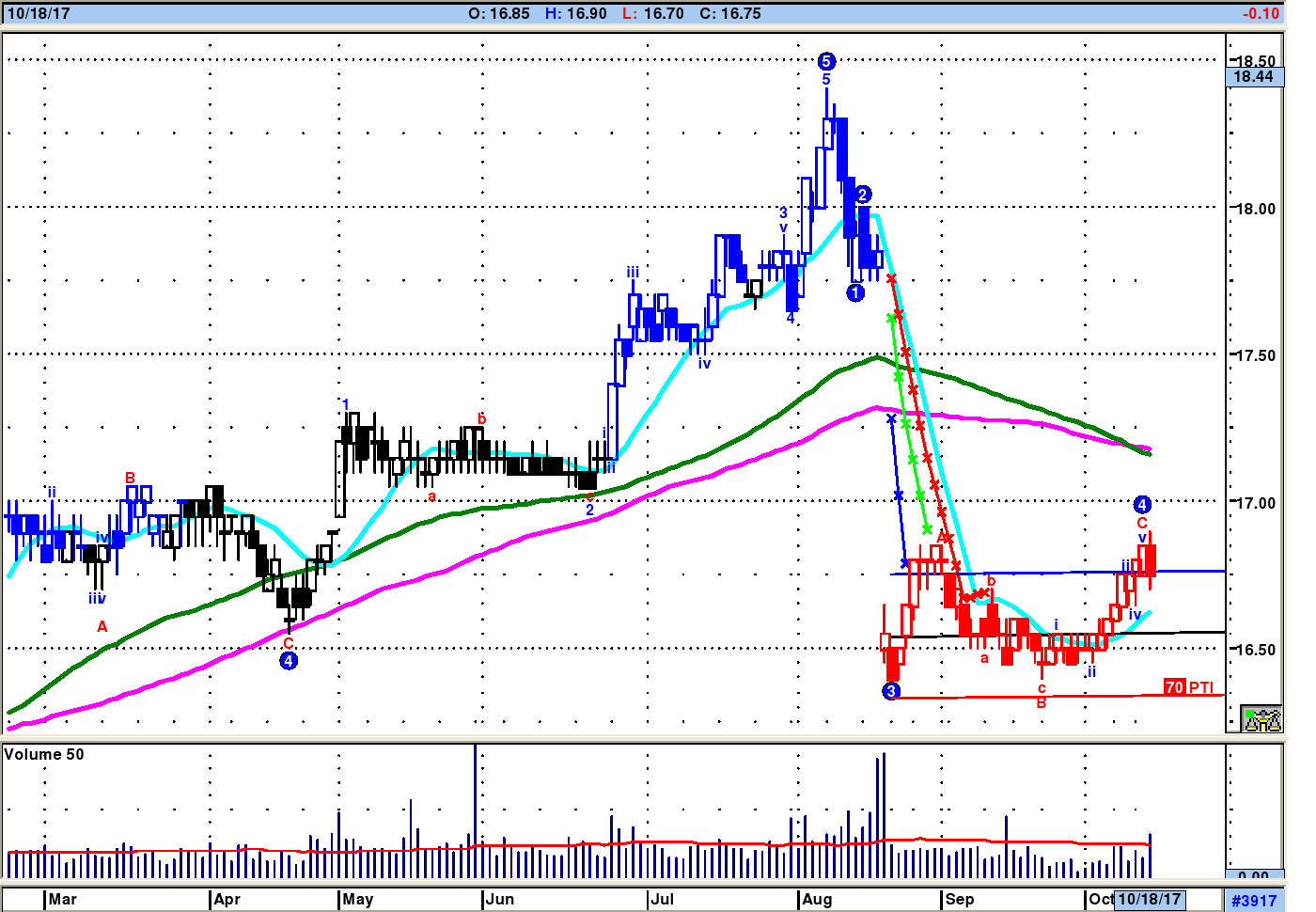Click the red wave C label near October high
Screen dimensions: 1316x912
(1142, 524)
